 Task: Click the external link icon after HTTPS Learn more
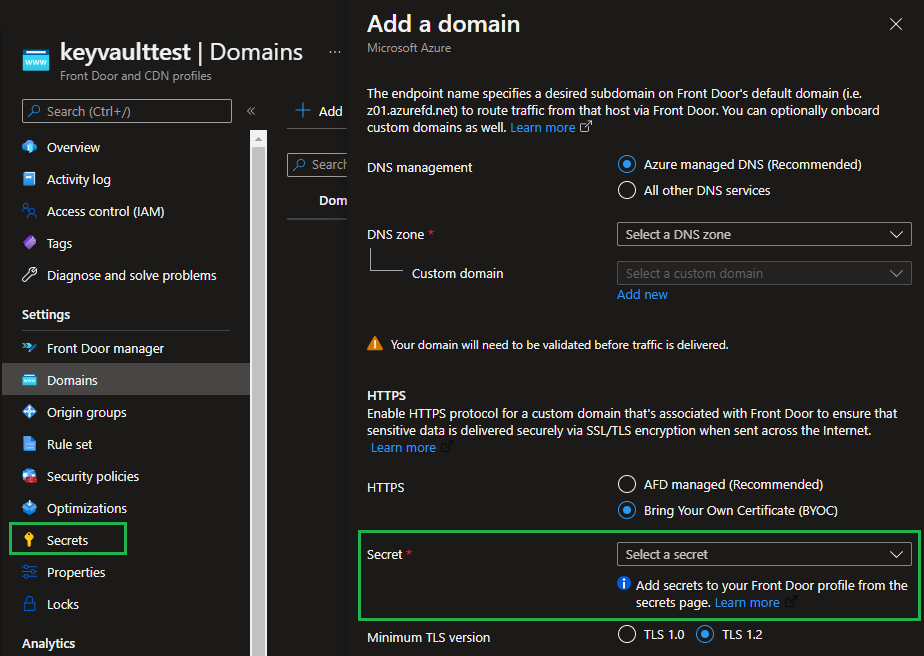pyautogui.click(x=447, y=447)
